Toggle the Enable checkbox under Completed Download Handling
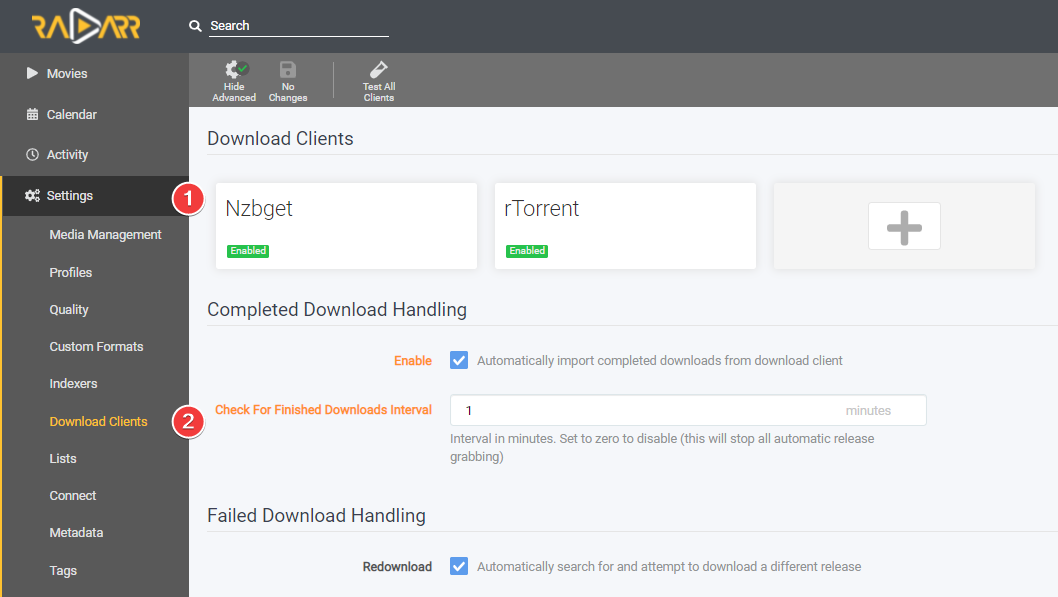1058x597 pixels. 458,360
